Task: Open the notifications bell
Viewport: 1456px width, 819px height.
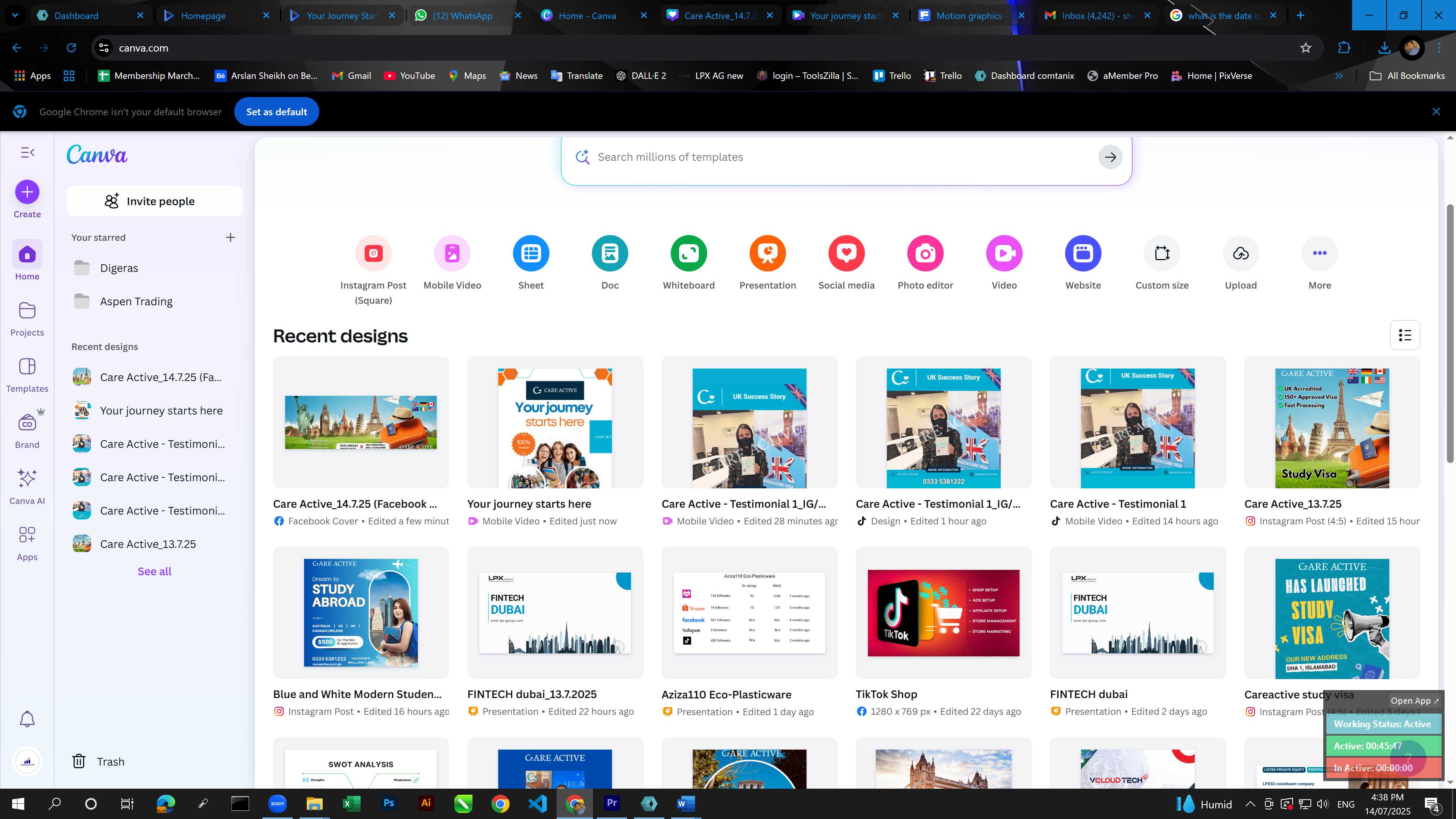Action: tap(27, 719)
